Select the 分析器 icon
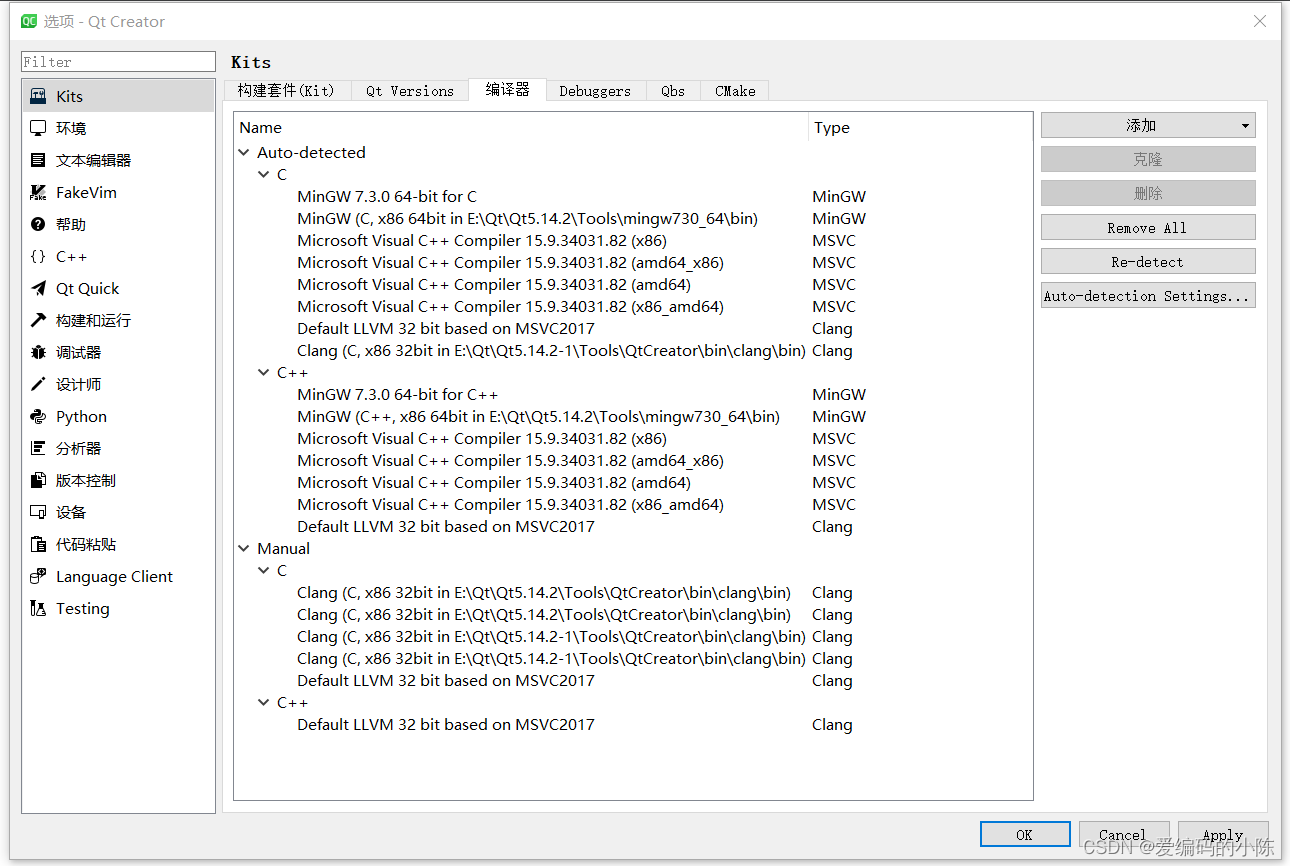 coord(38,448)
